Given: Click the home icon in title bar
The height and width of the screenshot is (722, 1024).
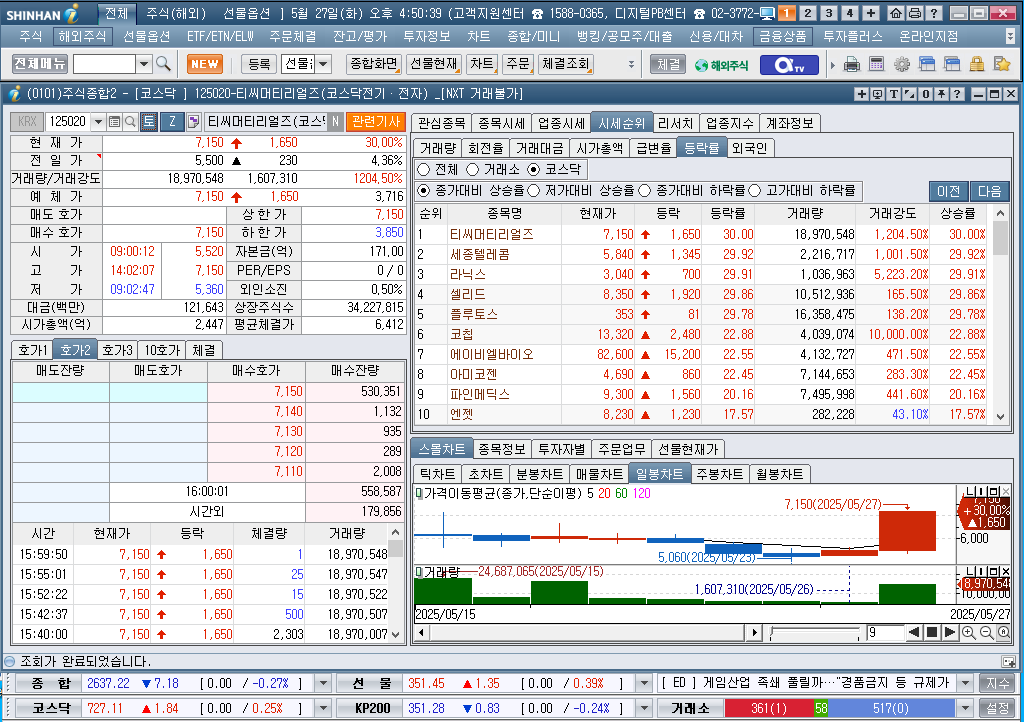Looking at the screenshot, I should [x=896, y=13].
